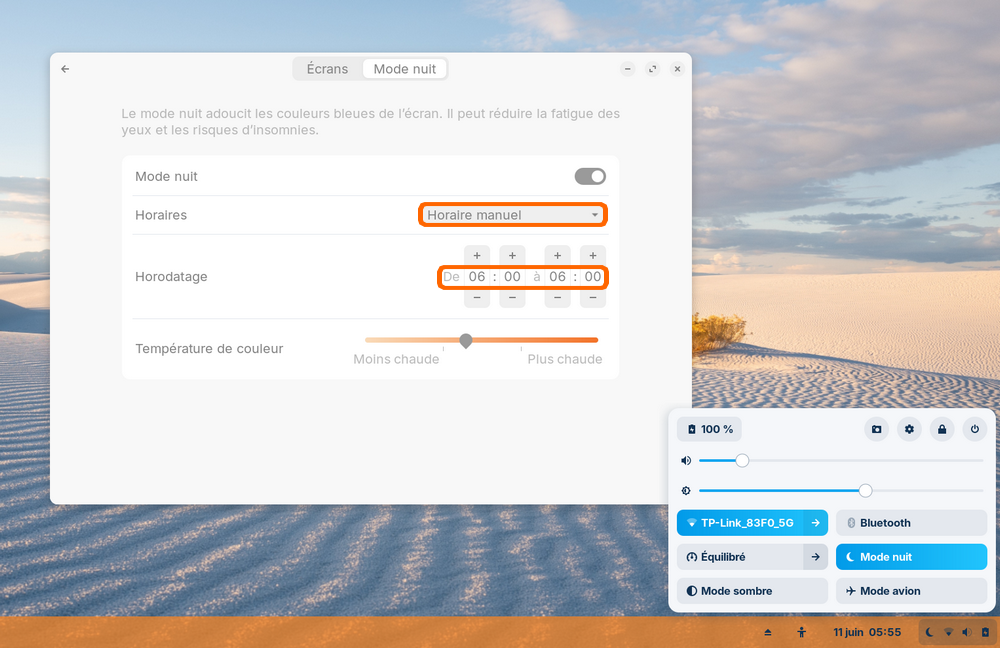Click the start hour field after De
The image size is (1000, 648).
coord(477,277)
